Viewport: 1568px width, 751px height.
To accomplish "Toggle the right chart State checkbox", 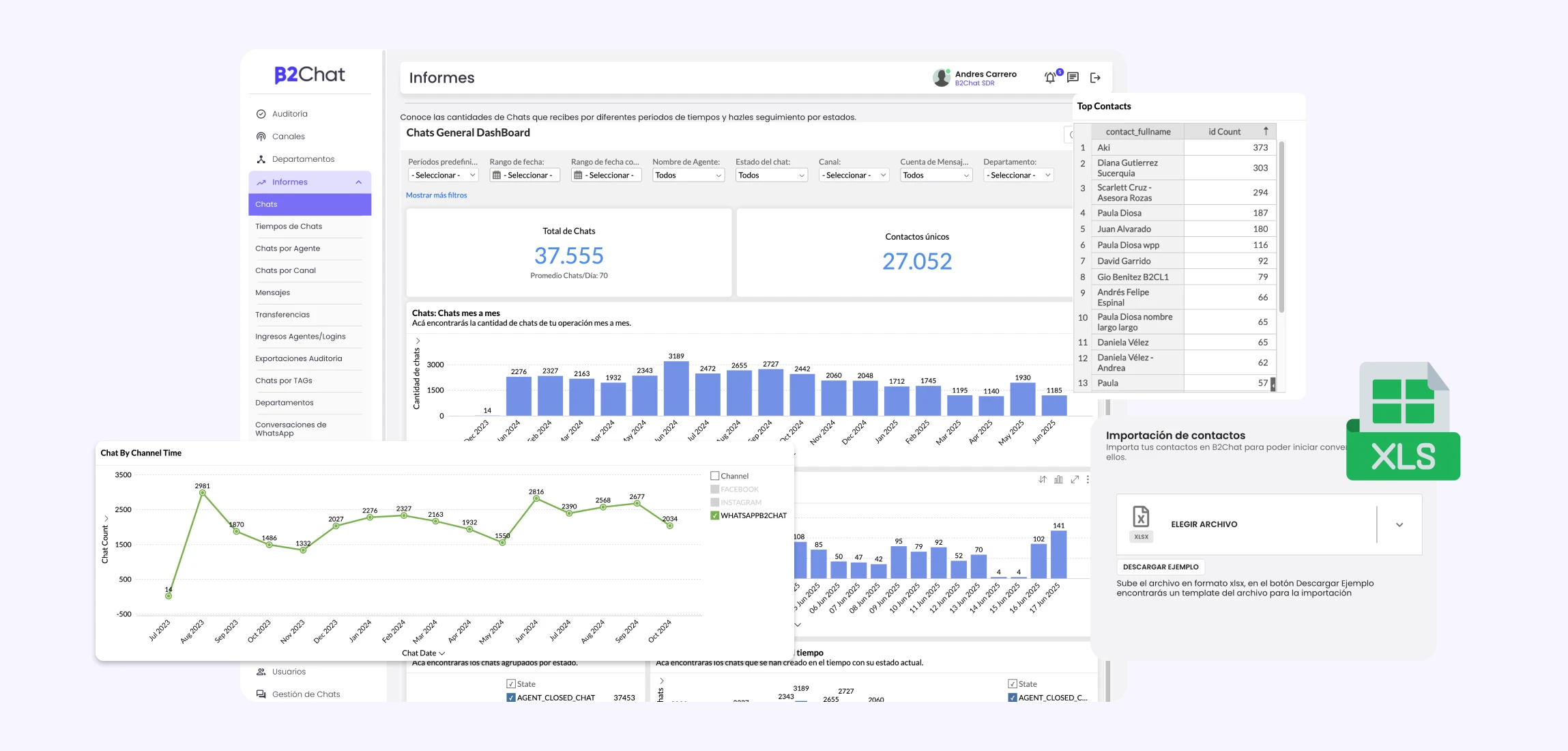I will pos(1013,684).
